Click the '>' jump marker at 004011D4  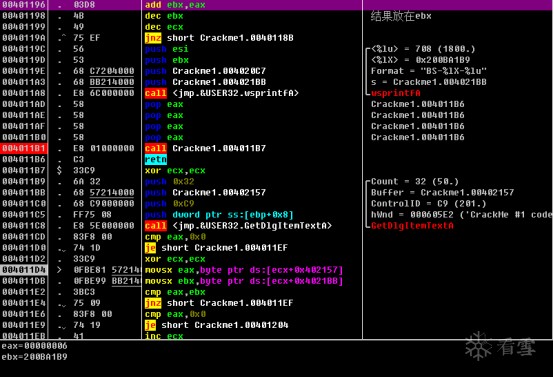pyautogui.click(x=59, y=270)
